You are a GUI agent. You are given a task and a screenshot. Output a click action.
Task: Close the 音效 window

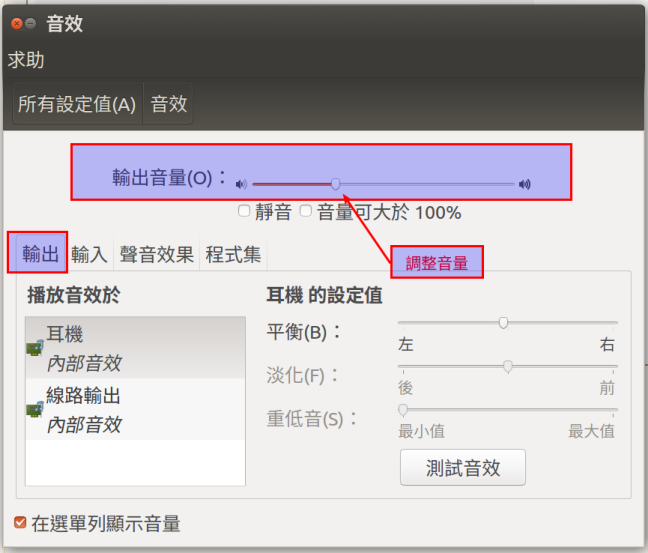coord(17,24)
